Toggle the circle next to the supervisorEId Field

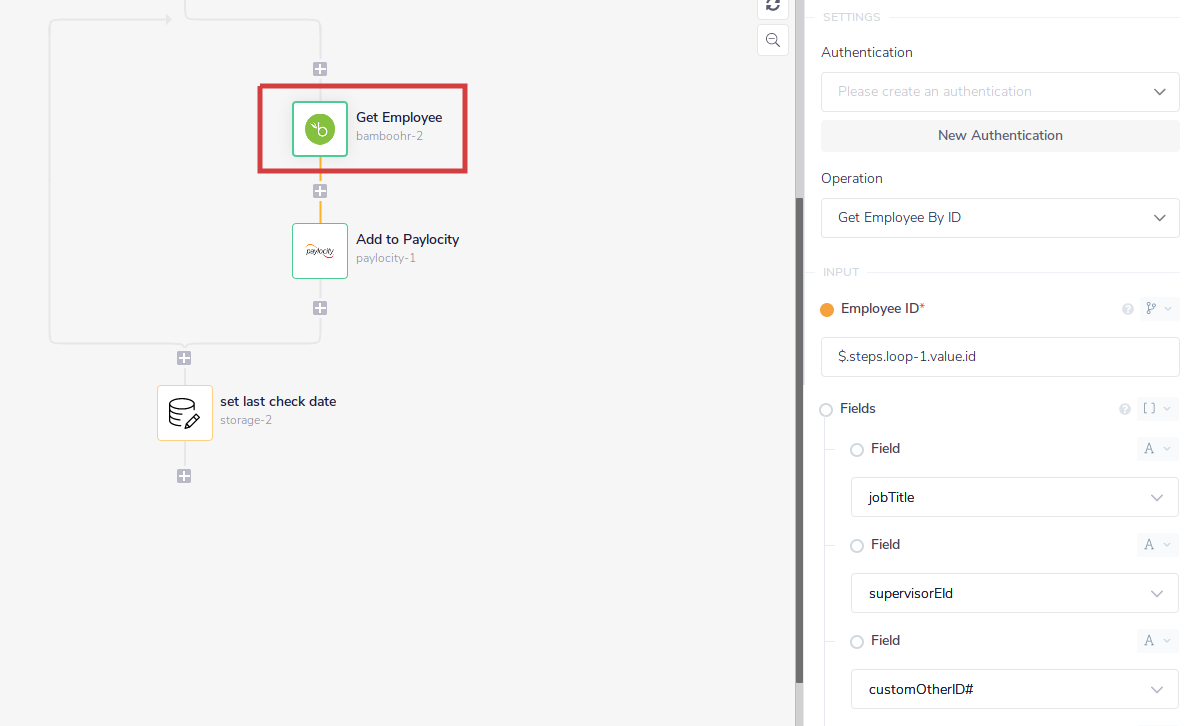coord(857,546)
